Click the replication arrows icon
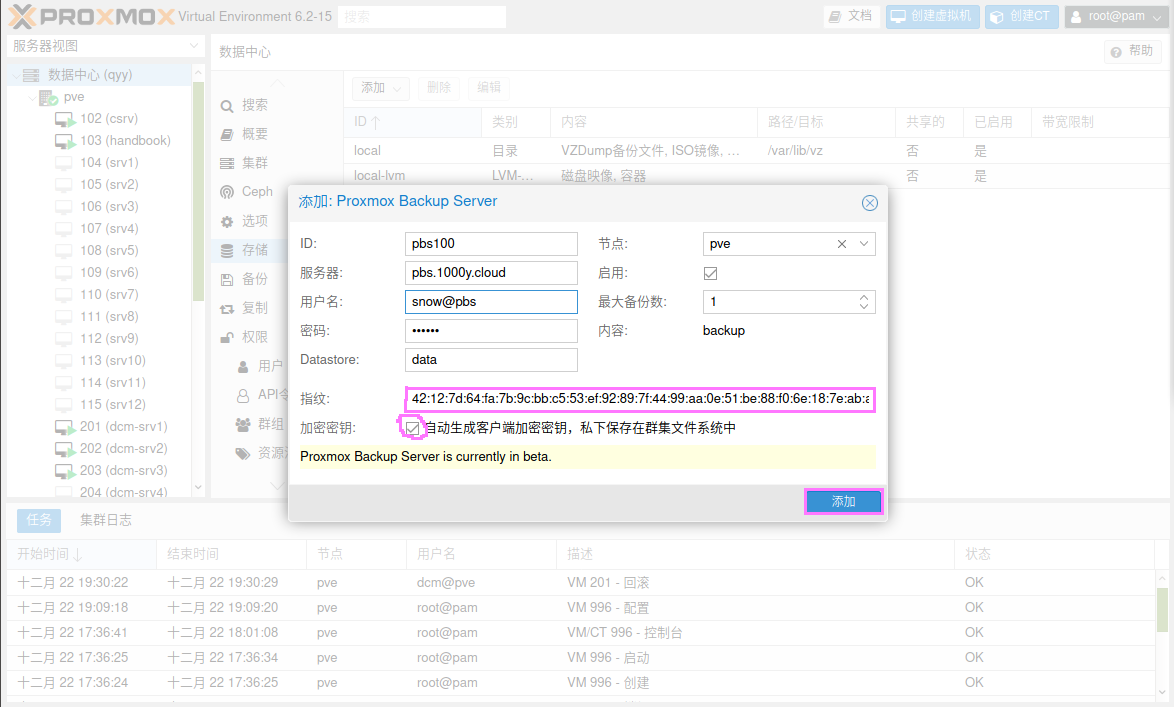This screenshot has width=1174, height=707. (x=227, y=309)
